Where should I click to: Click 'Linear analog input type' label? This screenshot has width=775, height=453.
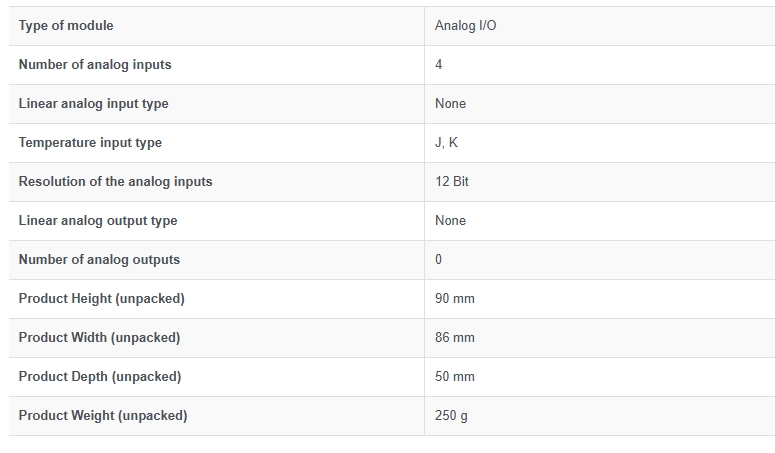point(93,104)
